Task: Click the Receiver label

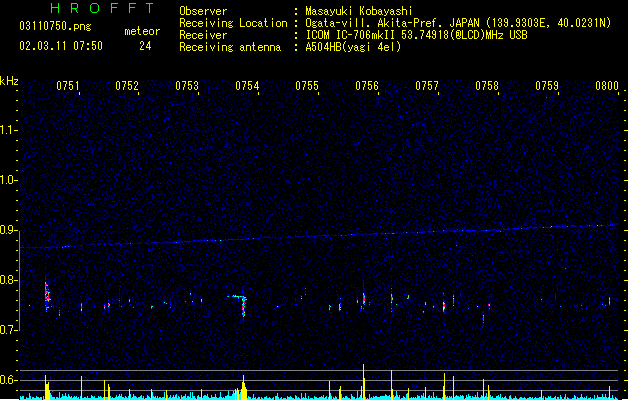Action: click(x=203, y=35)
